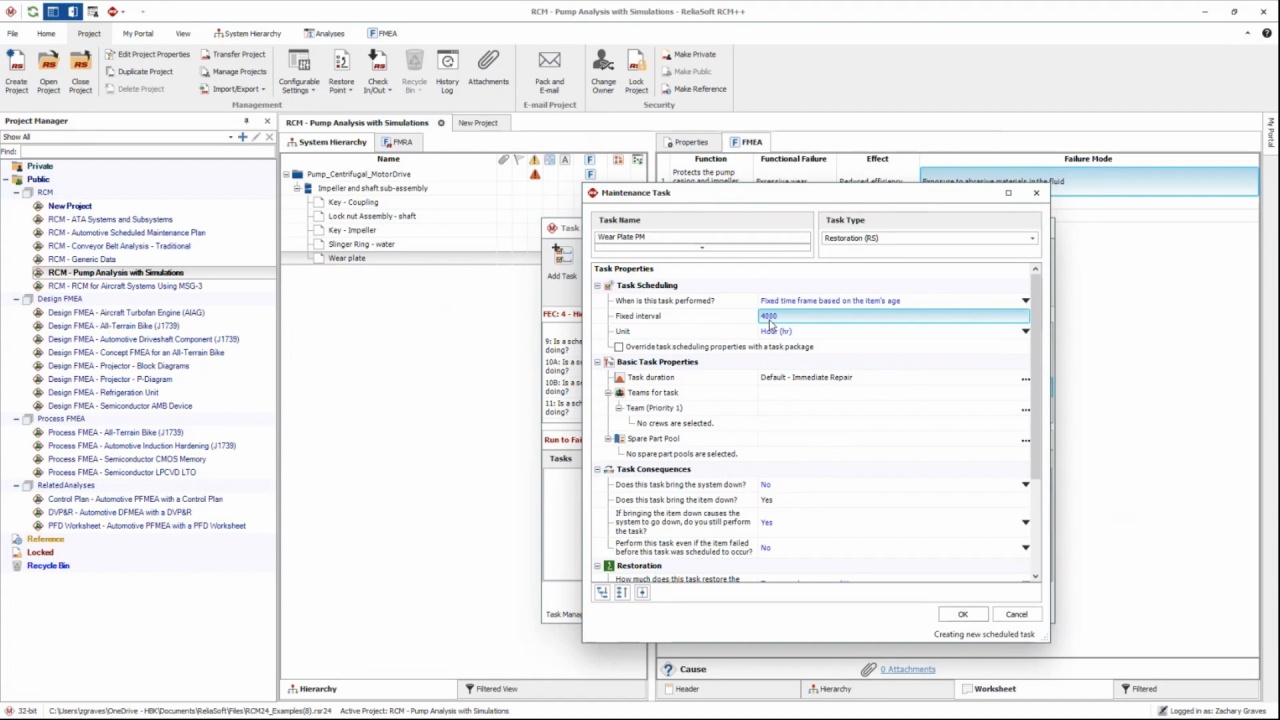Collapse the Related Analyses folder
1280x720 pixels.
[x=17, y=486]
